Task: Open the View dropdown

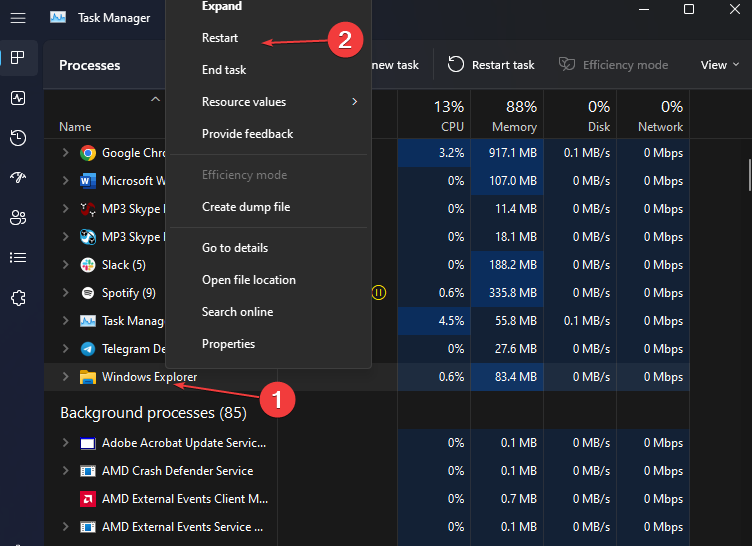Action: (x=719, y=65)
